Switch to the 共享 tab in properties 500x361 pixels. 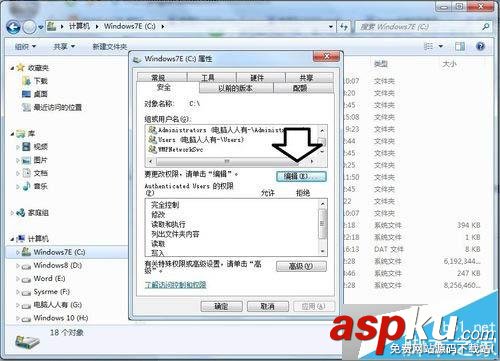(x=309, y=78)
